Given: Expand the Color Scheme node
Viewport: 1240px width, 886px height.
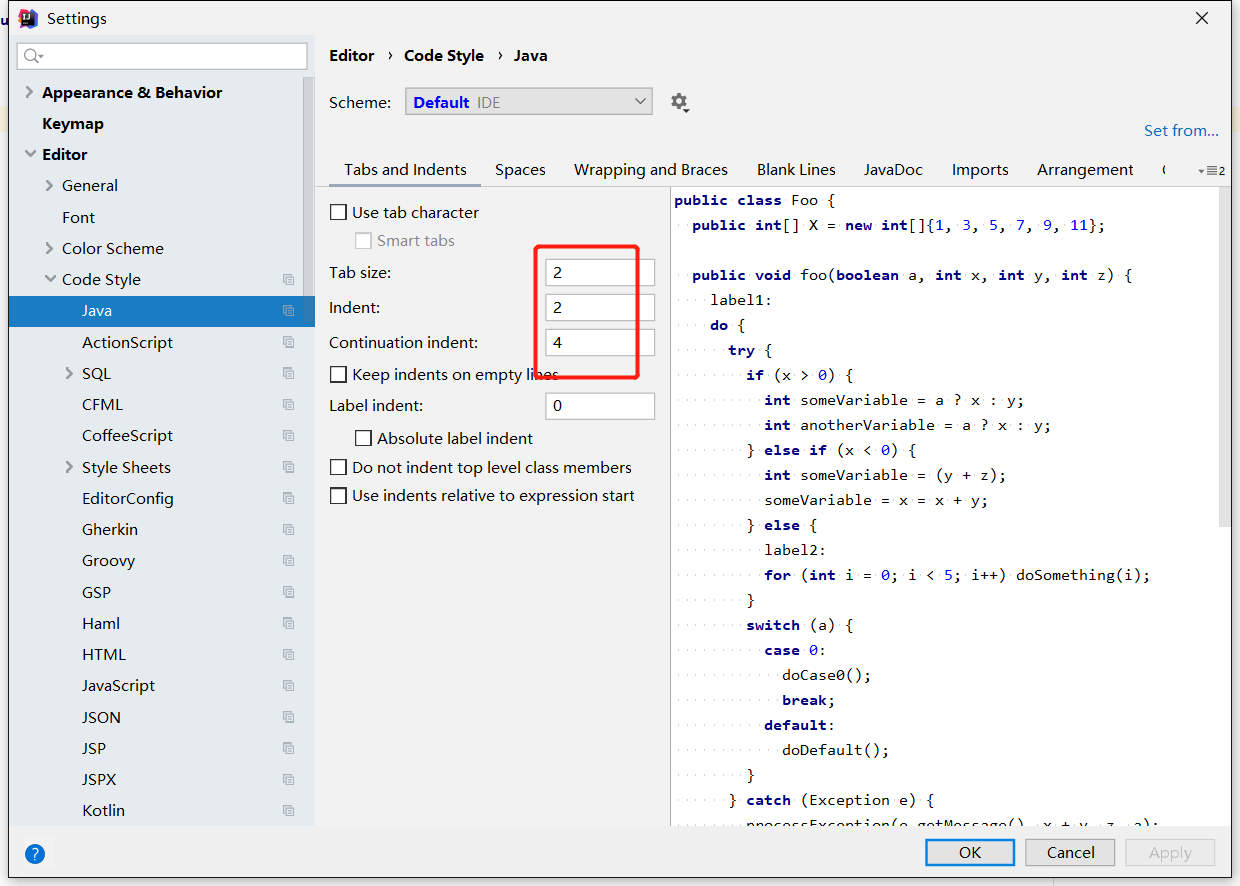Looking at the screenshot, I should point(50,248).
